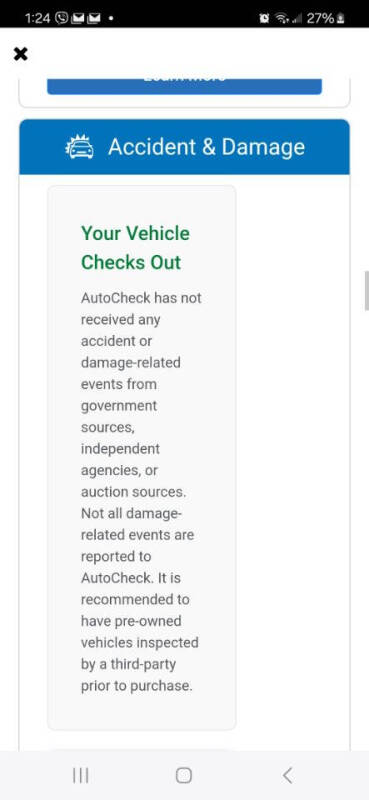The width and height of the screenshot is (369, 800).
Task: Tap the notification dot beside mail icons
Action: (x=111, y=19)
